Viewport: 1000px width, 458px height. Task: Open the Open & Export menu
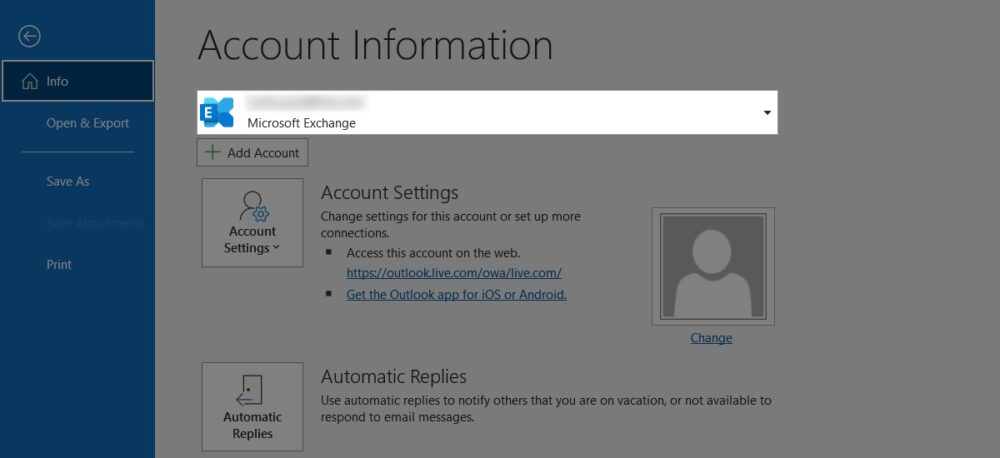[87, 123]
